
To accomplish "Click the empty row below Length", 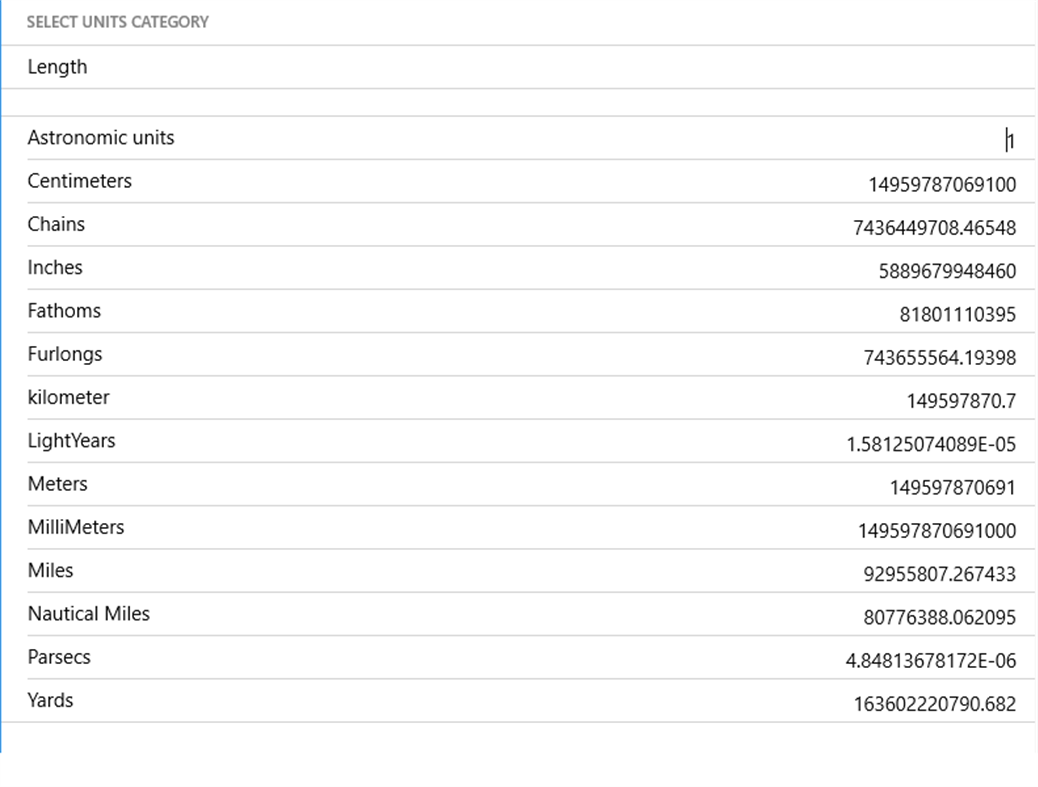I will (x=519, y=101).
